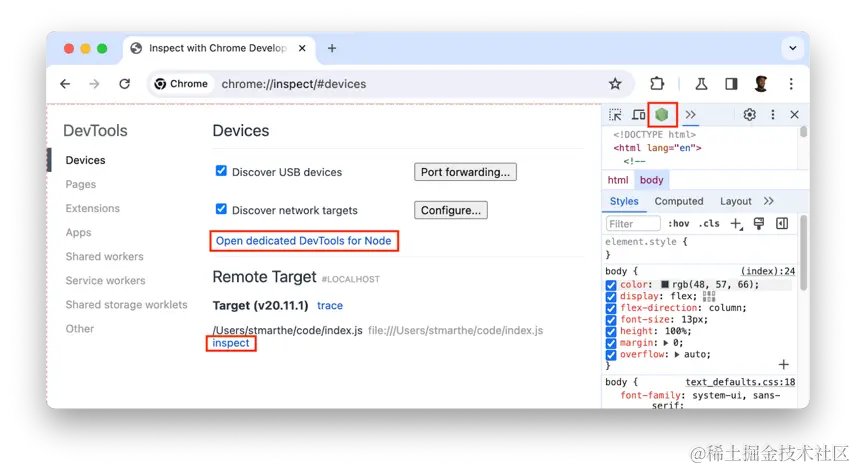Open Pages in the DevTools sidebar
Image resolution: width=856 pixels, height=470 pixels.
coord(81,184)
